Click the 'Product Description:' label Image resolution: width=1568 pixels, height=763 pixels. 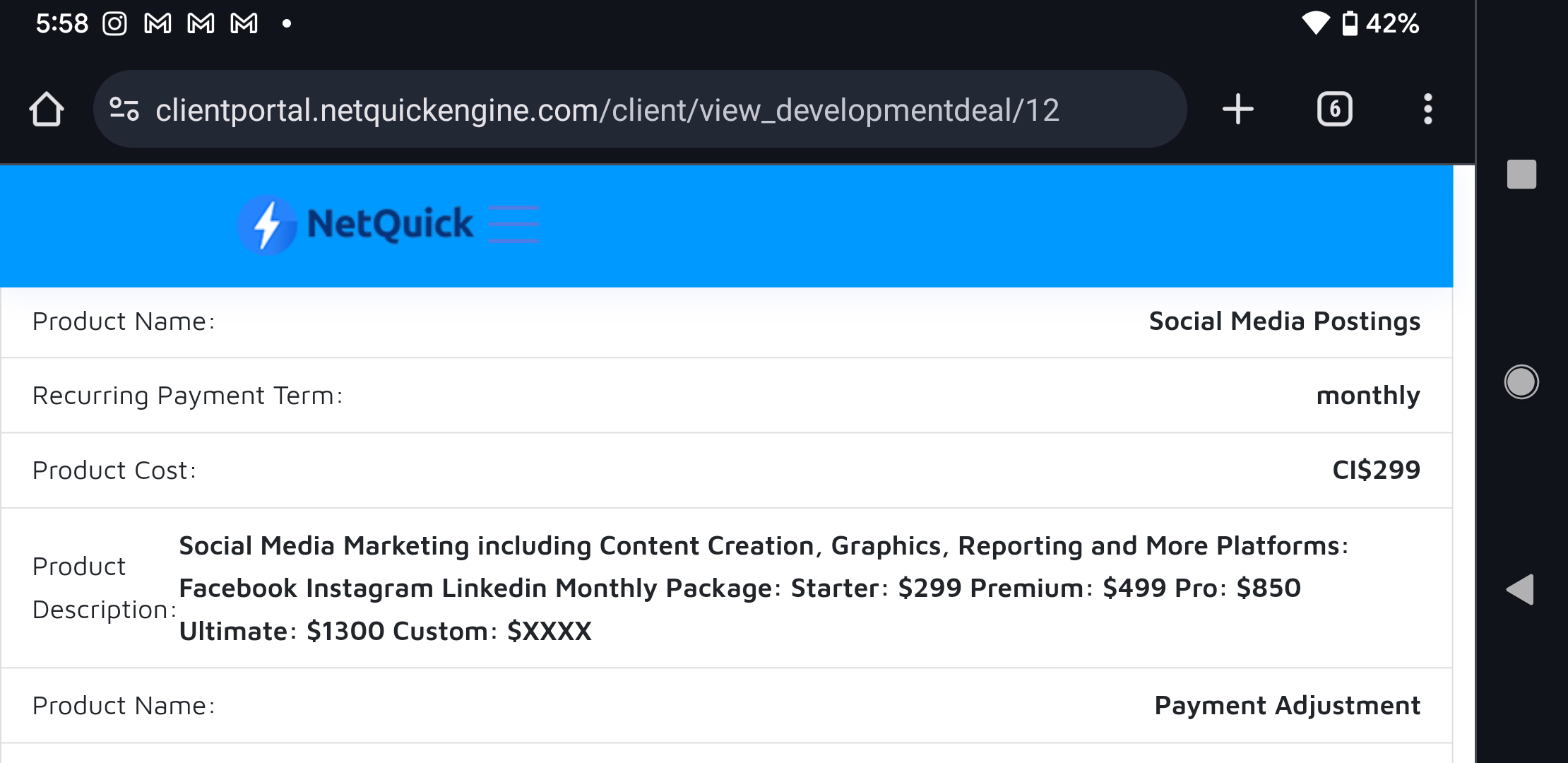click(105, 588)
